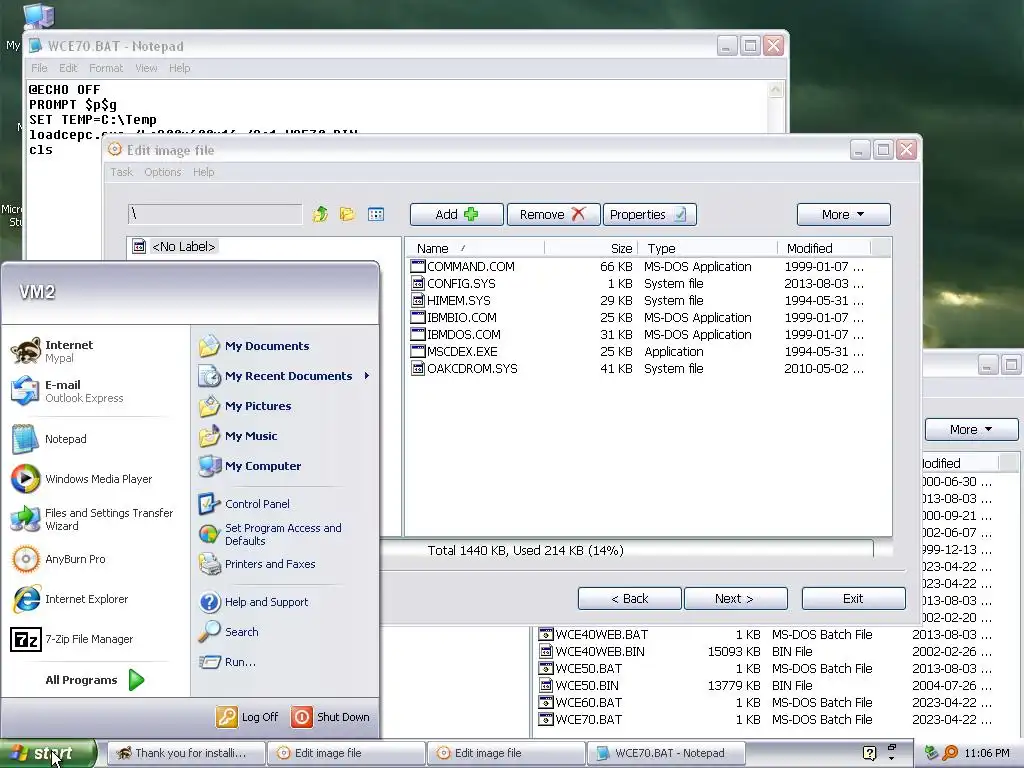1024x768 pixels.
Task: Sort file list by Modified column
Action: point(824,248)
